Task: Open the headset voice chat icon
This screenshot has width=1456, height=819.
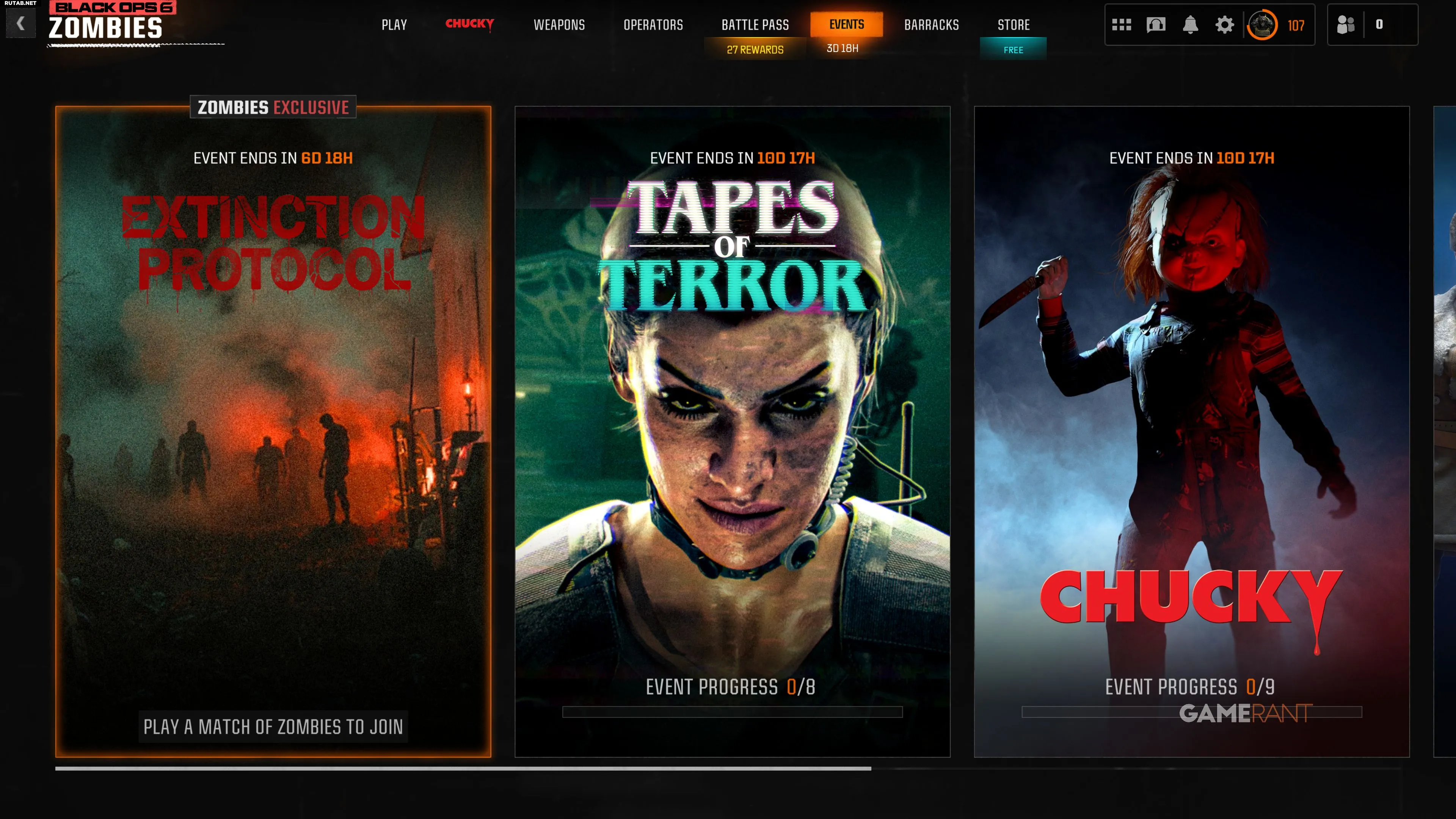Action: tap(1156, 25)
